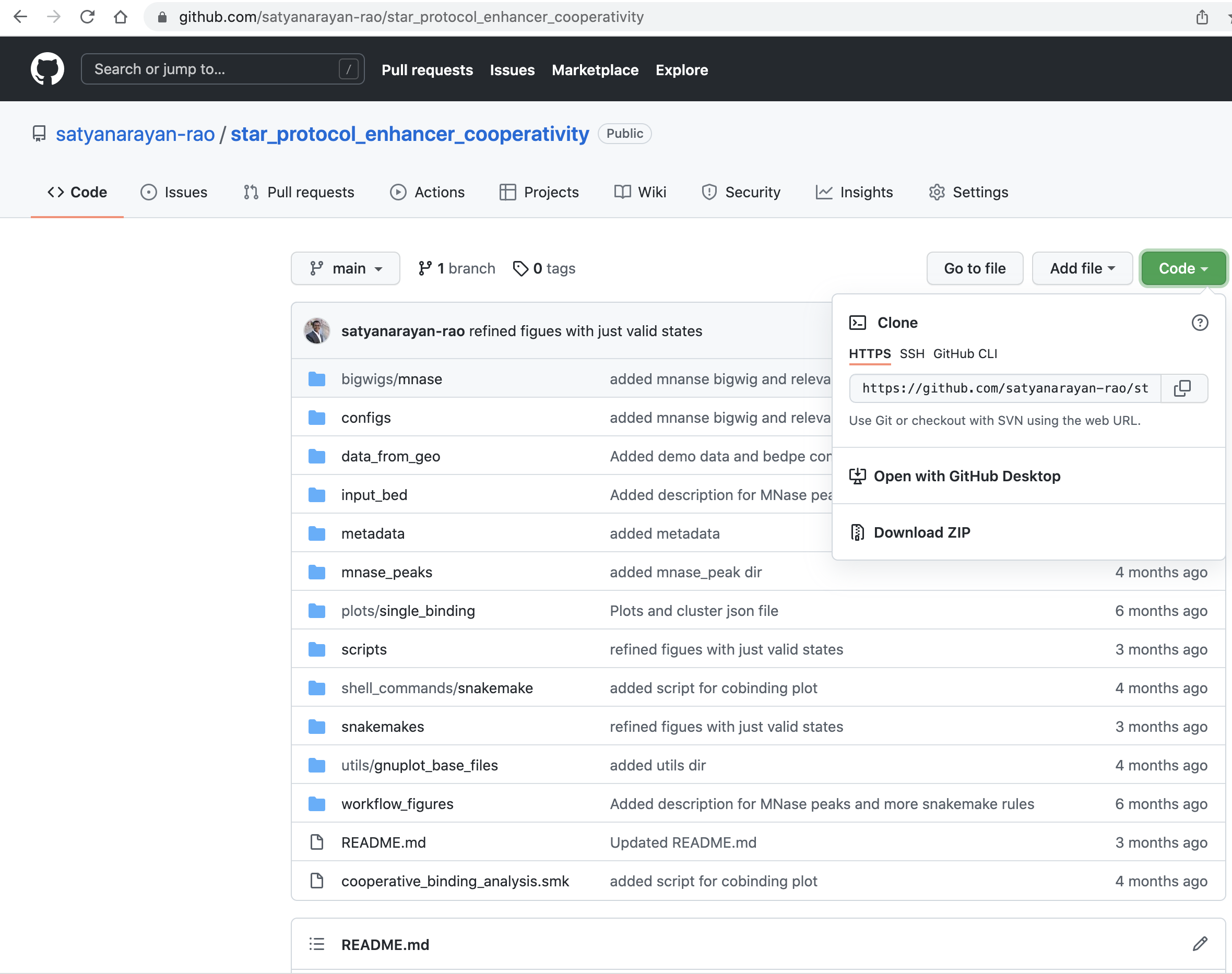Click Download ZIP option
Viewport: 1232px width, 974px height.
[921, 532]
